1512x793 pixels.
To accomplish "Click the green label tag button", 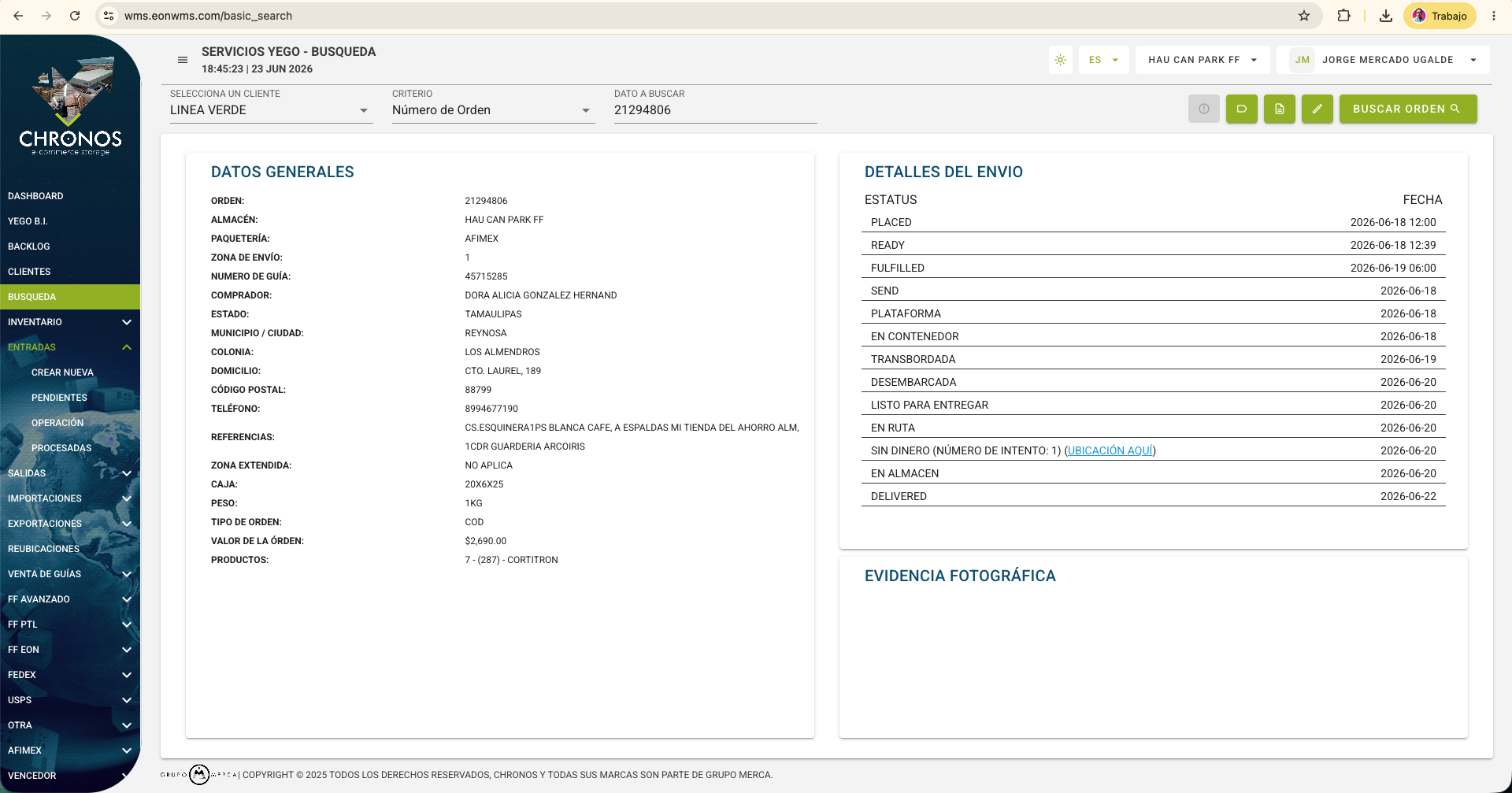I will point(1242,109).
